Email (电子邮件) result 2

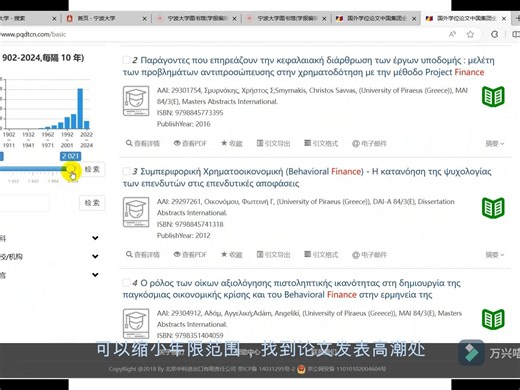point(369,143)
